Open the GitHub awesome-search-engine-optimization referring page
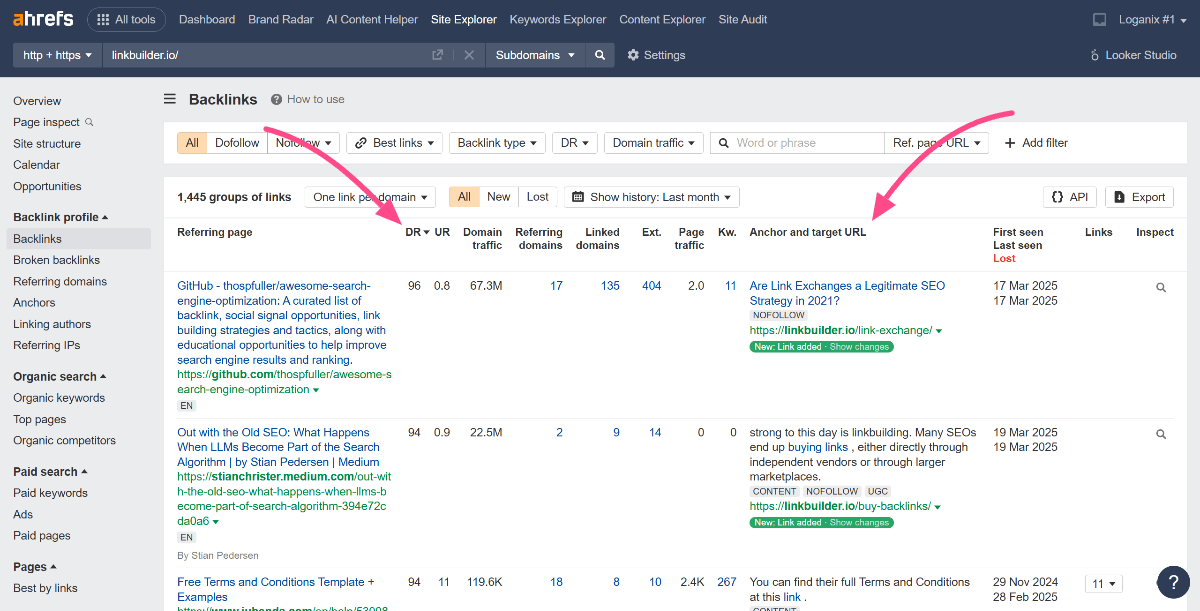This screenshot has height=611, width=1200. pyautogui.click(x=281, y=322)
